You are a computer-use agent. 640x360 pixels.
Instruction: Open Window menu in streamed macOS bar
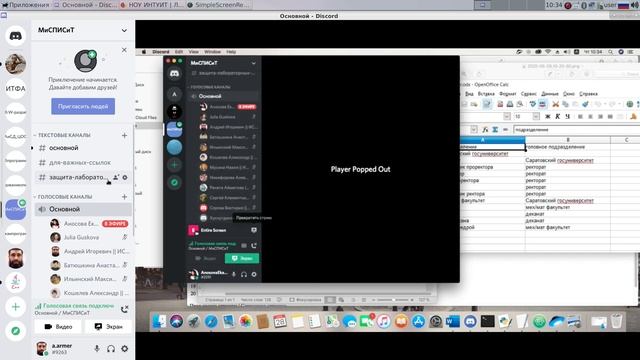click(x=212, y=52)
